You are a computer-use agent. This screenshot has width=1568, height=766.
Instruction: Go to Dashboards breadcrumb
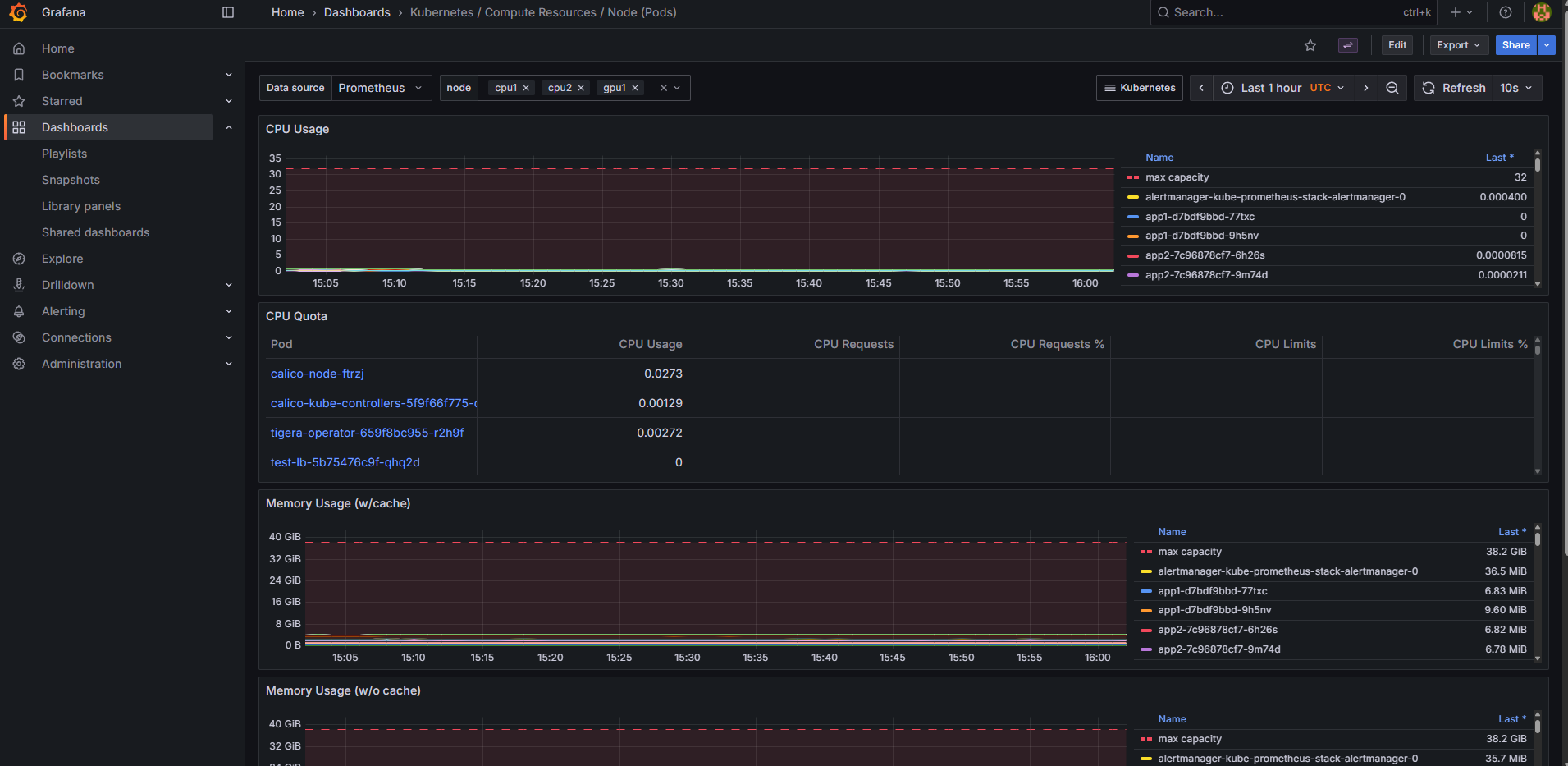click(357, 12)
